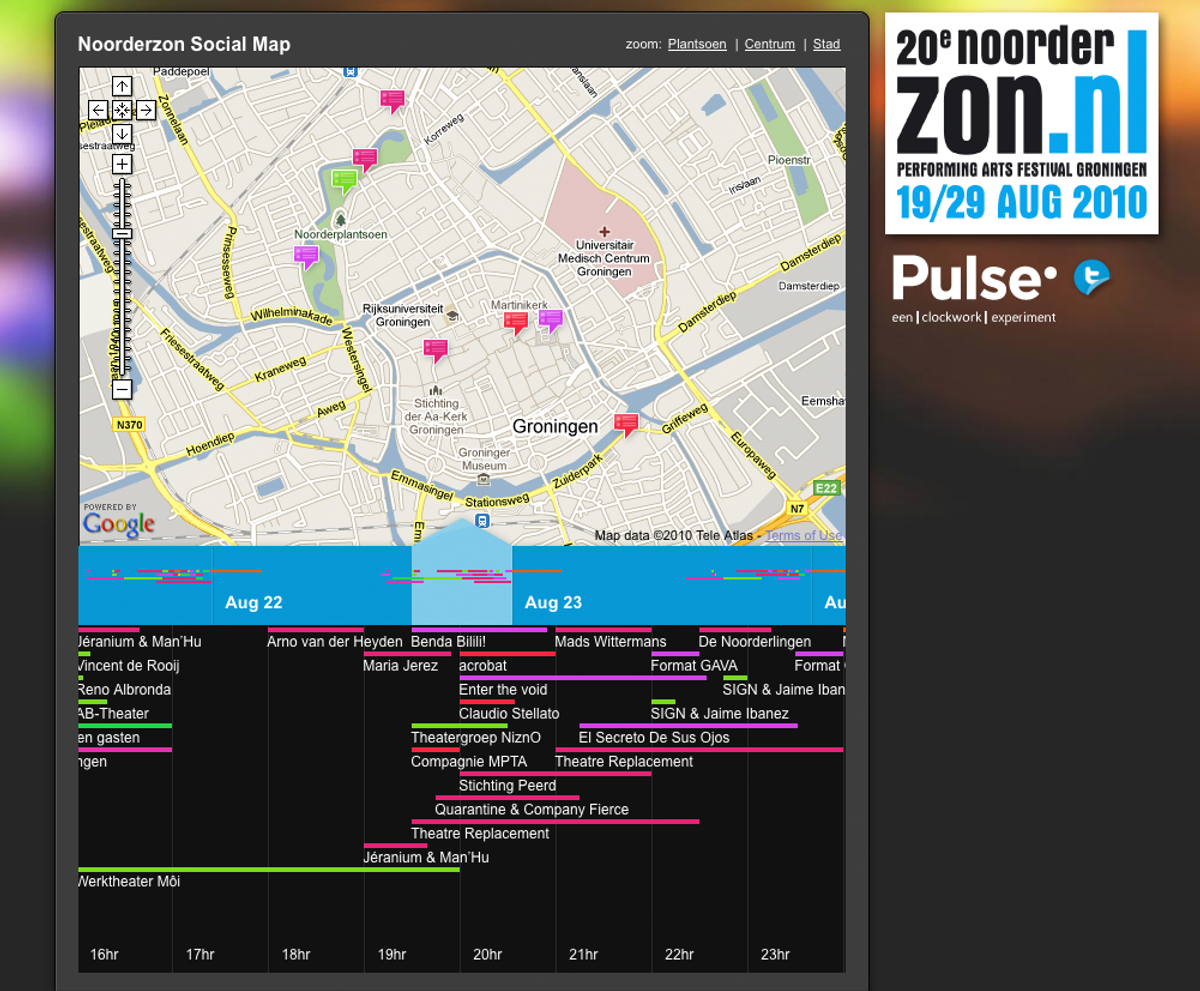Pan the map down with the arrow
This screenshot has width=1200, height=991.
pos(121,134)
